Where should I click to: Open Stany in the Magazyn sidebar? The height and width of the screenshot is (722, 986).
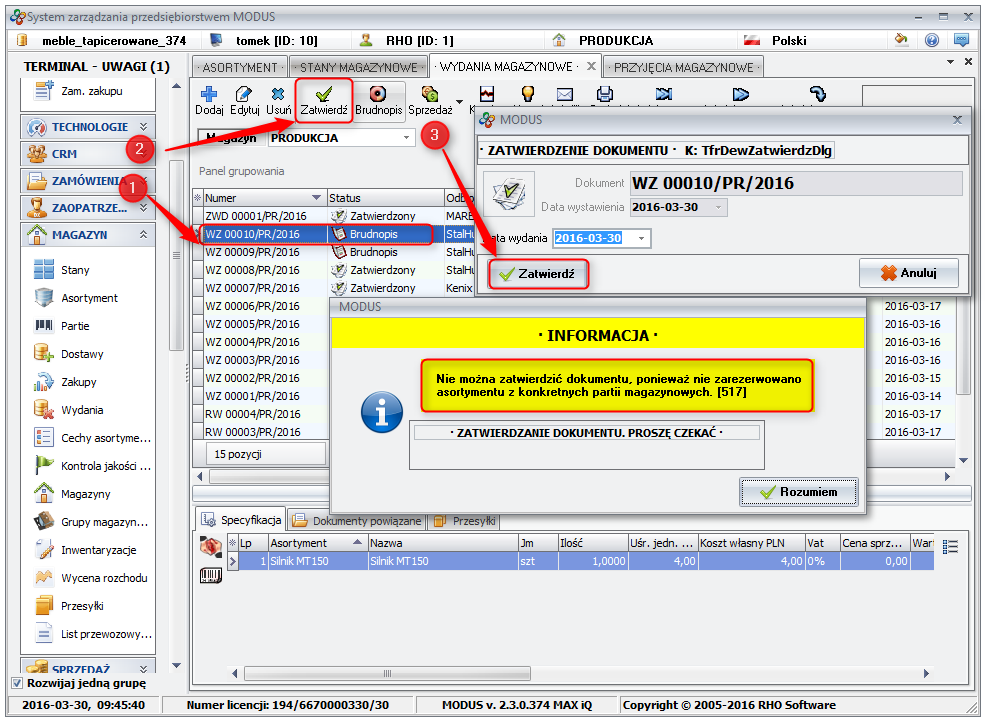74,270
